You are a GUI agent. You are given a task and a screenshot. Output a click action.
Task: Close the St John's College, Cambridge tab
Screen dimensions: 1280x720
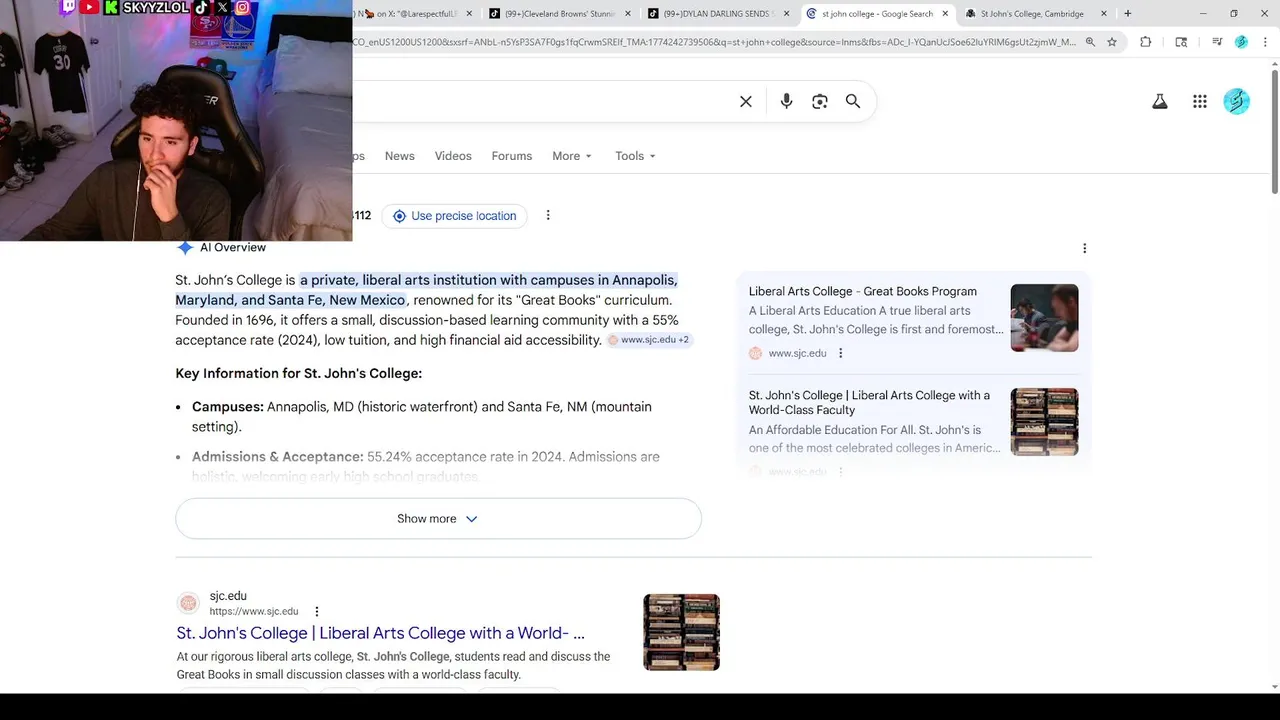(1104, 14)
